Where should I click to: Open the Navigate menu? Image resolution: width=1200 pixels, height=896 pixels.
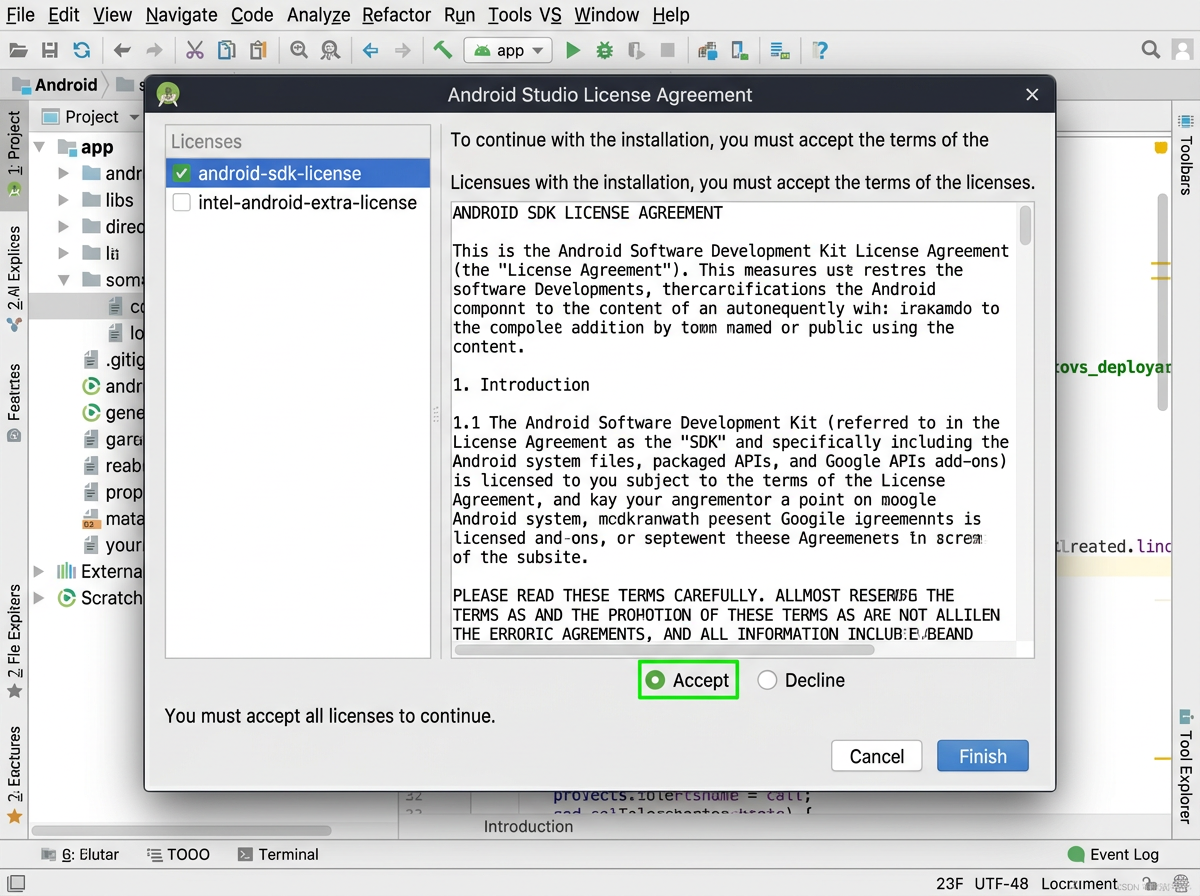181,15
